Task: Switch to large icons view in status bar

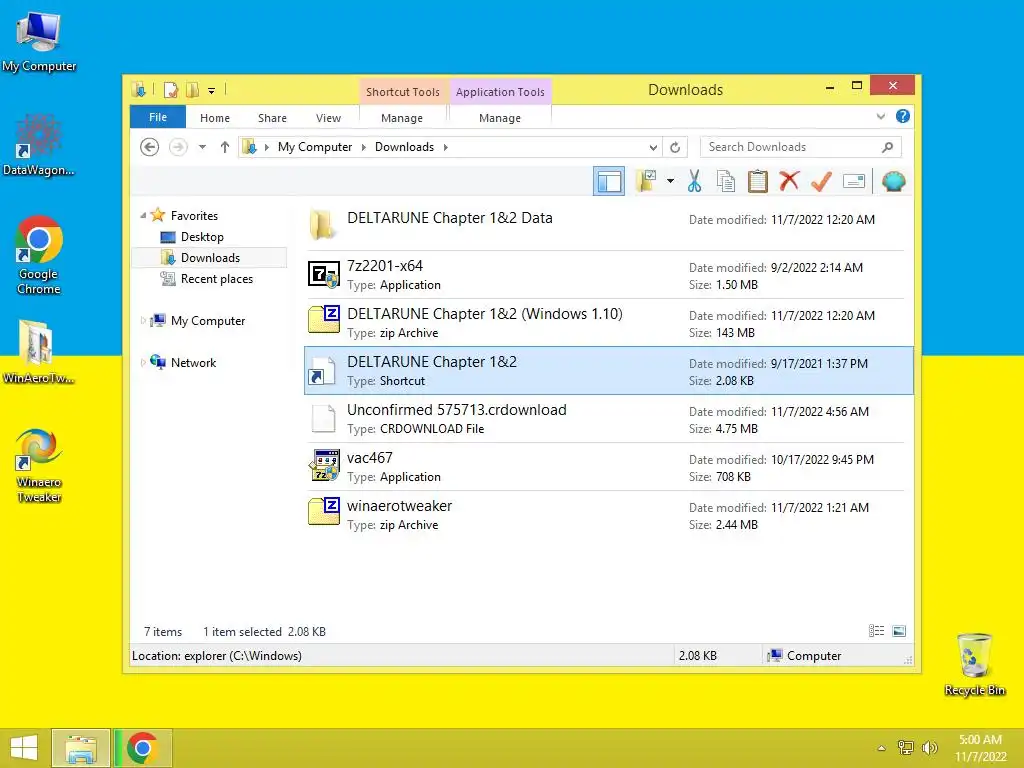Action: pos(899,631)
